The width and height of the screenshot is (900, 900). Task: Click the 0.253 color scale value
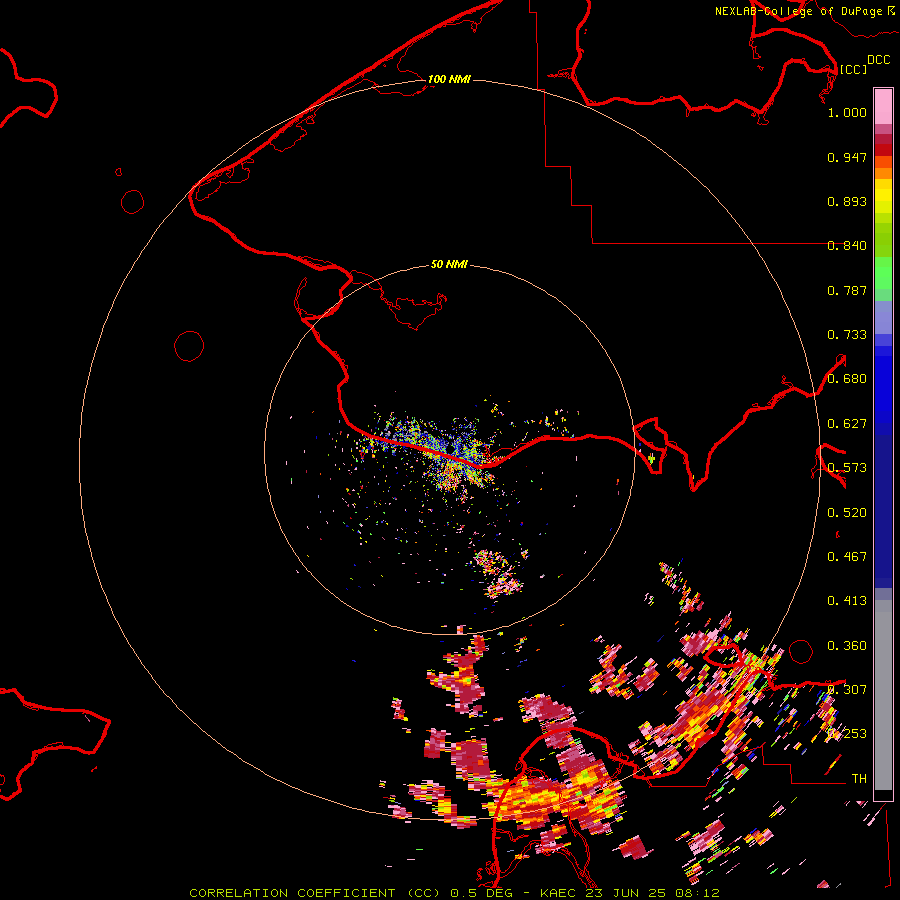847,734
